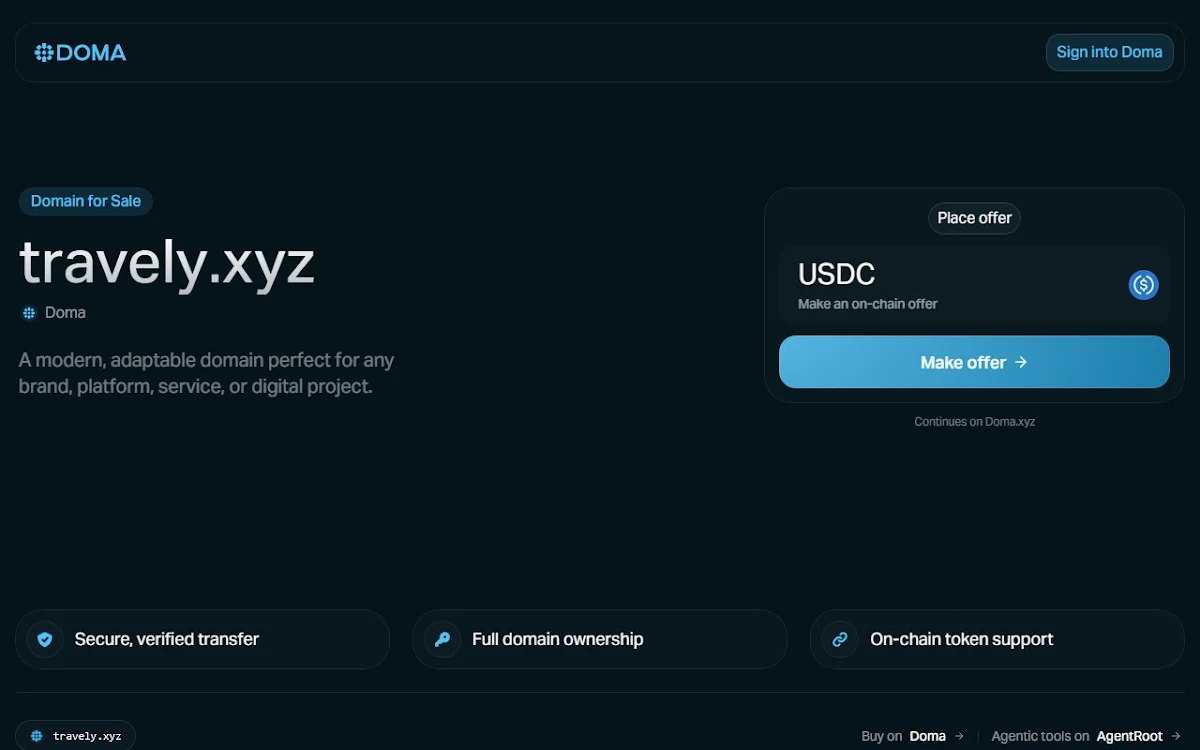The image size is (1200, 750).
Task: Open Agentic tools on AgentRoot link
Action: coord(1086,736)
